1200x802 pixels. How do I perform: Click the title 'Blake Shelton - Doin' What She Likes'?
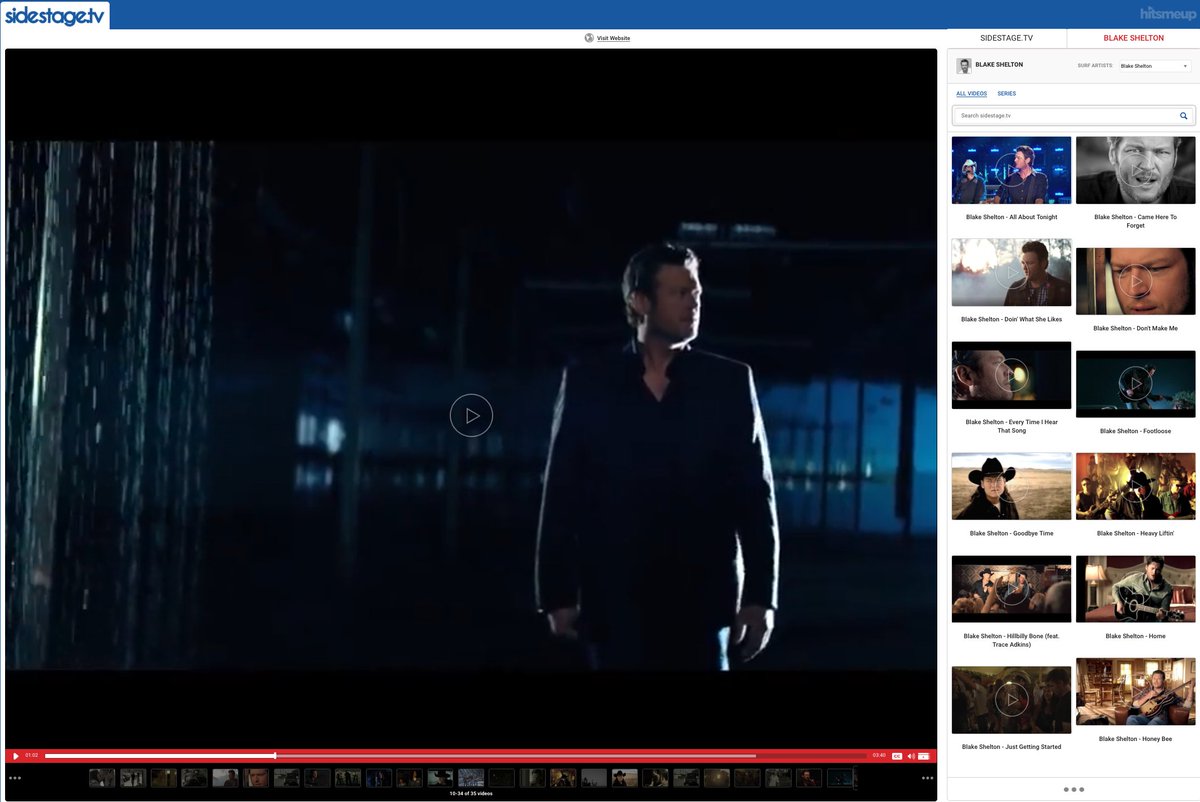[x=1011, y=320]
